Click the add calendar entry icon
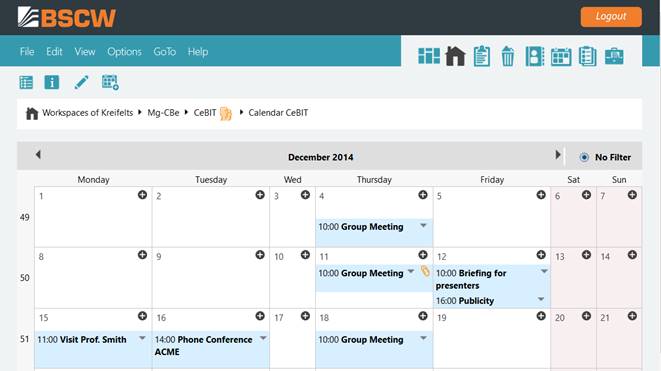The height and width of the screenshot is (371, 661). tap(110, 82)
